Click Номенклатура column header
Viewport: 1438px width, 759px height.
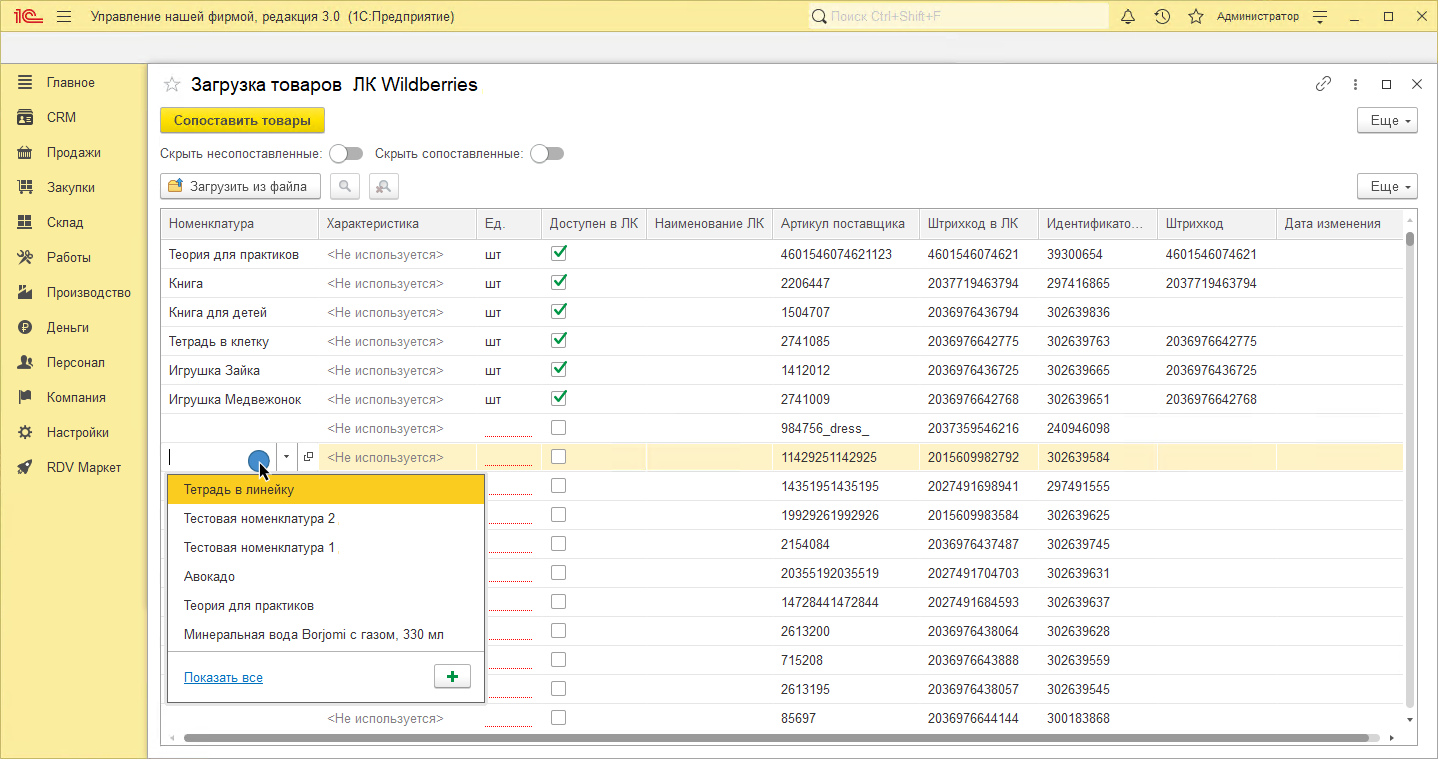tap(240, 224)
